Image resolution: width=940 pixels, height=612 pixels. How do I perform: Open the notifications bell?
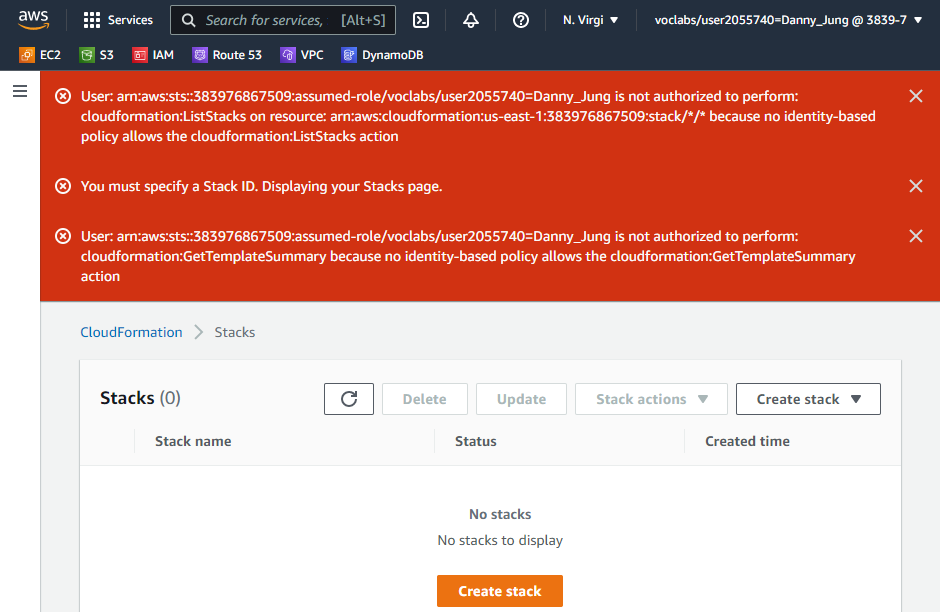pos(471,20)
